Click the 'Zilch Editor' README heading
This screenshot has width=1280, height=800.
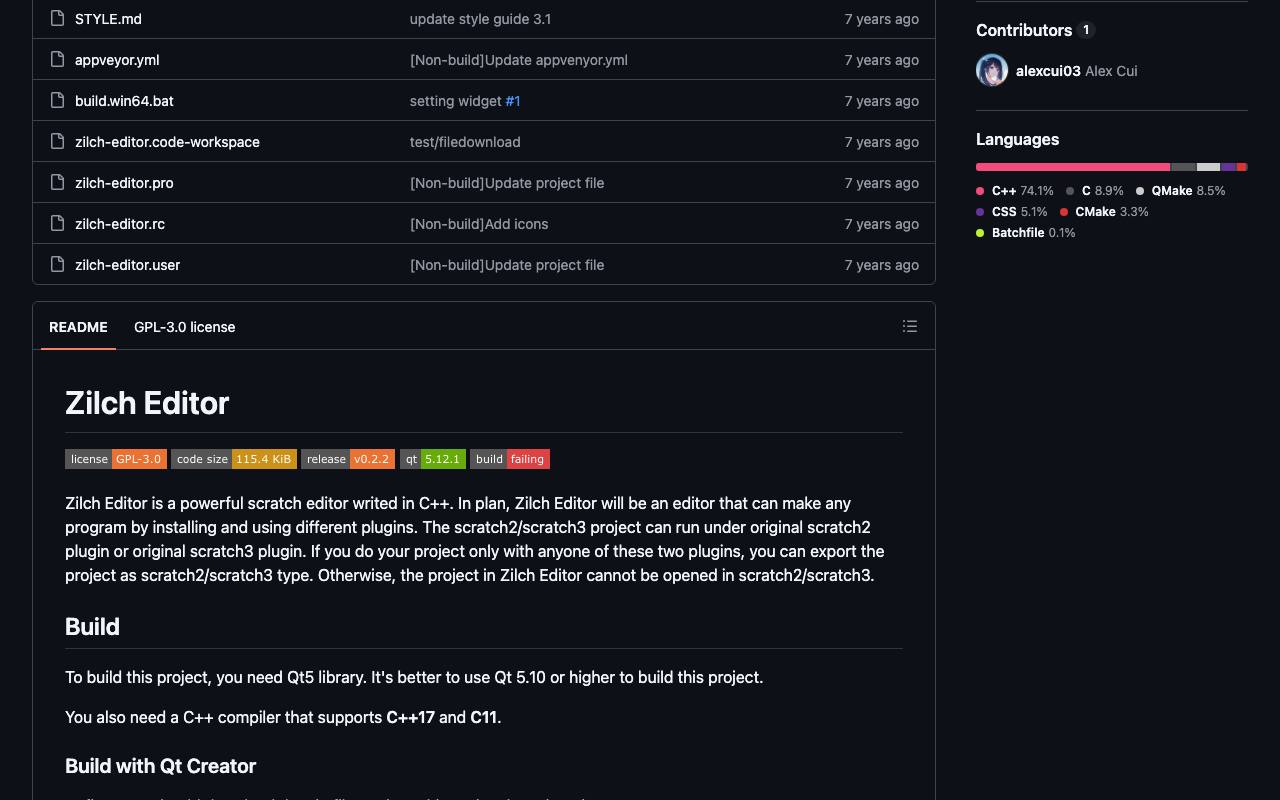pyautogui.click(x=147, y=403)
